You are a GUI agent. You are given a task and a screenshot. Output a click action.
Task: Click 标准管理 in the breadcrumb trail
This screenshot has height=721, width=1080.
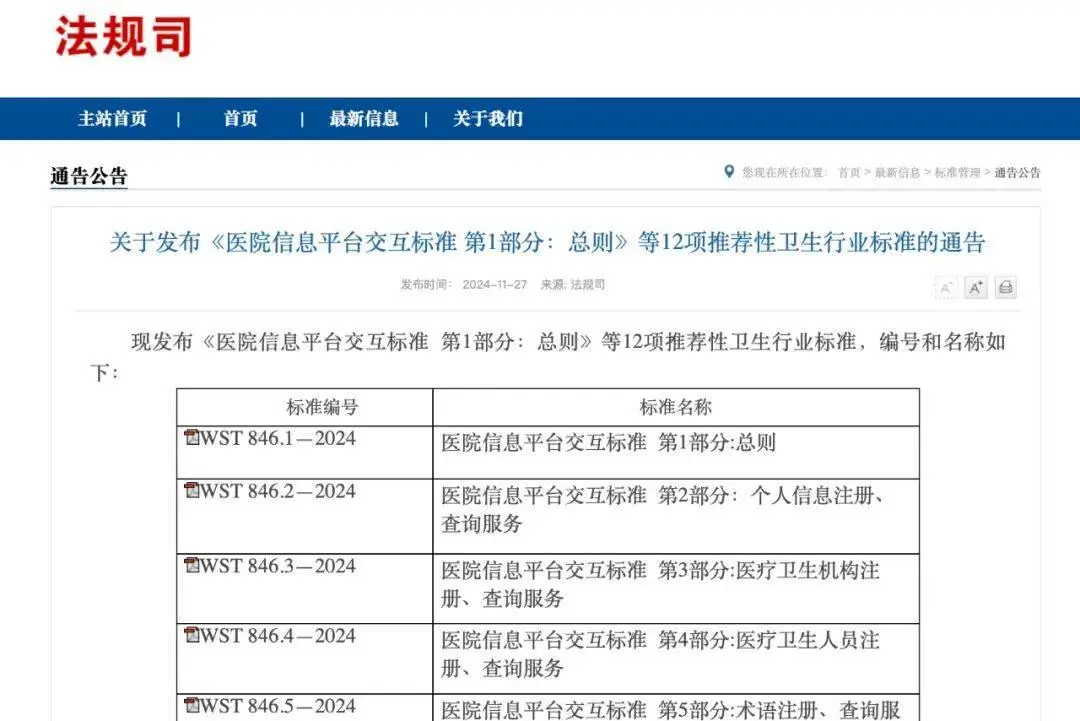click(957, 172)
